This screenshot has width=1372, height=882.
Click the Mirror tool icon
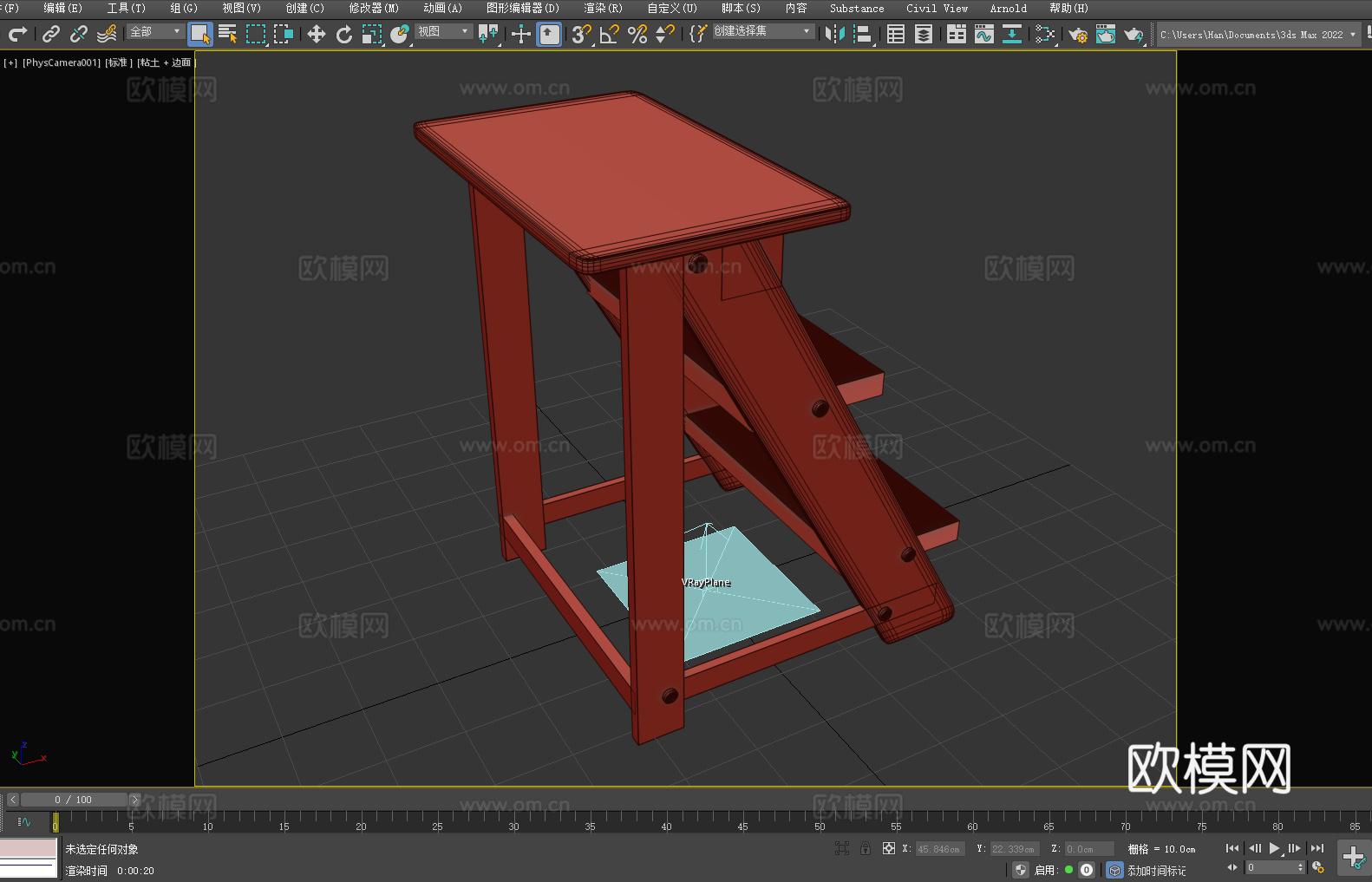click(835, 34)
